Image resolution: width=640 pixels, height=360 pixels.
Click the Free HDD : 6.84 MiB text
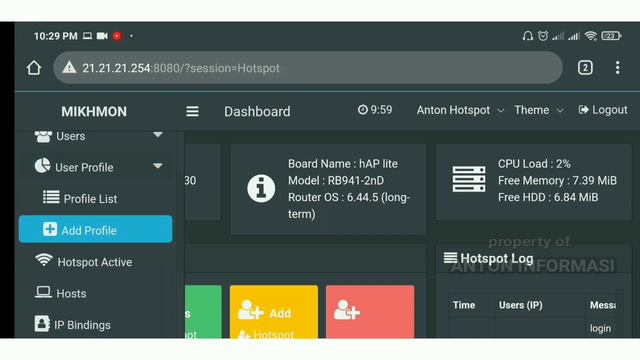(548, 197)
